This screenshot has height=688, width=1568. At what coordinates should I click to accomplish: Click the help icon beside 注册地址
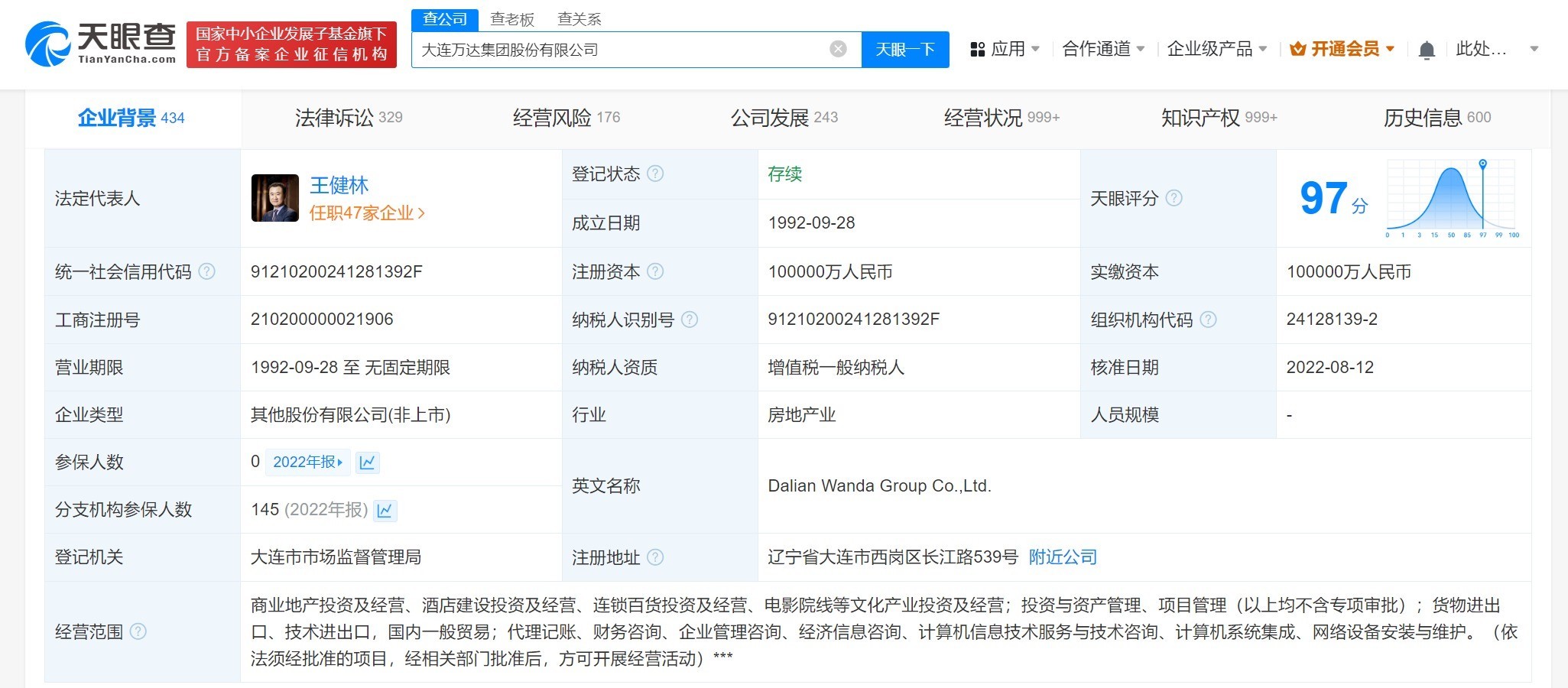(x=655, y=557)
